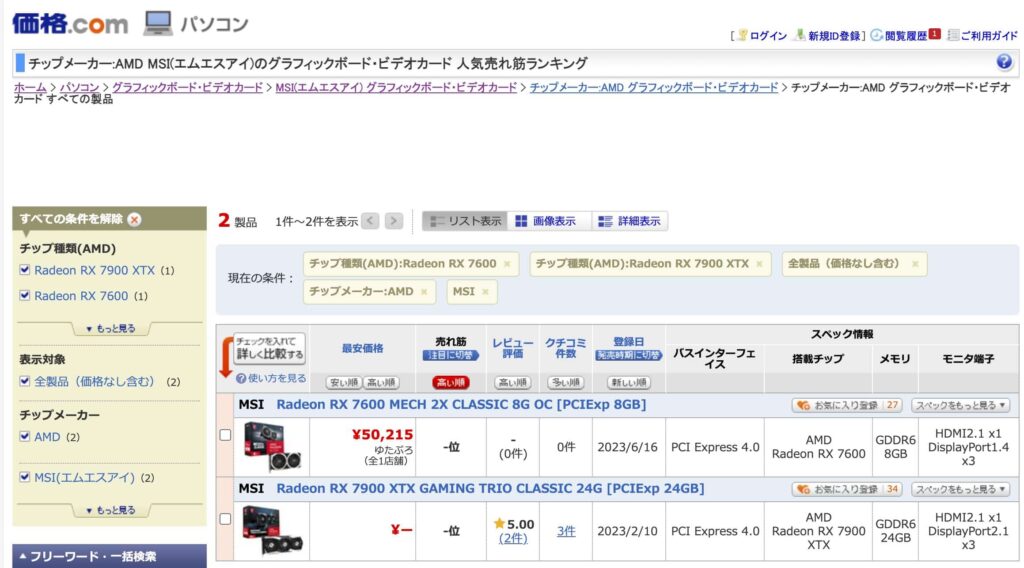Tick the compare checkbox for RX 7600 MECH
This screenshot has width=1024, height=568.
(225, 435)
